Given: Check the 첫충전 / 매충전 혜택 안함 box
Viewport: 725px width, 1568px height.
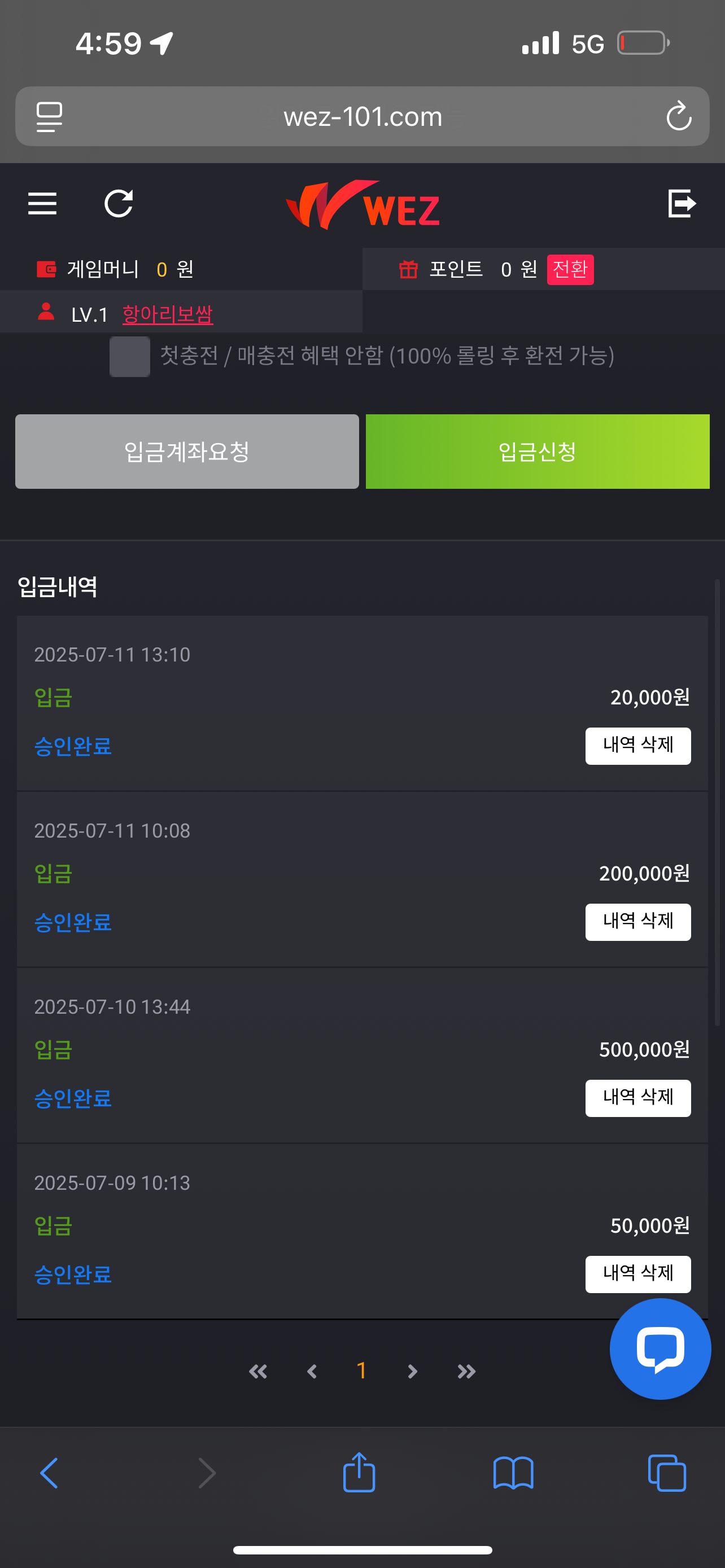Looking at the screenshot, I should [x=130, y=357].
